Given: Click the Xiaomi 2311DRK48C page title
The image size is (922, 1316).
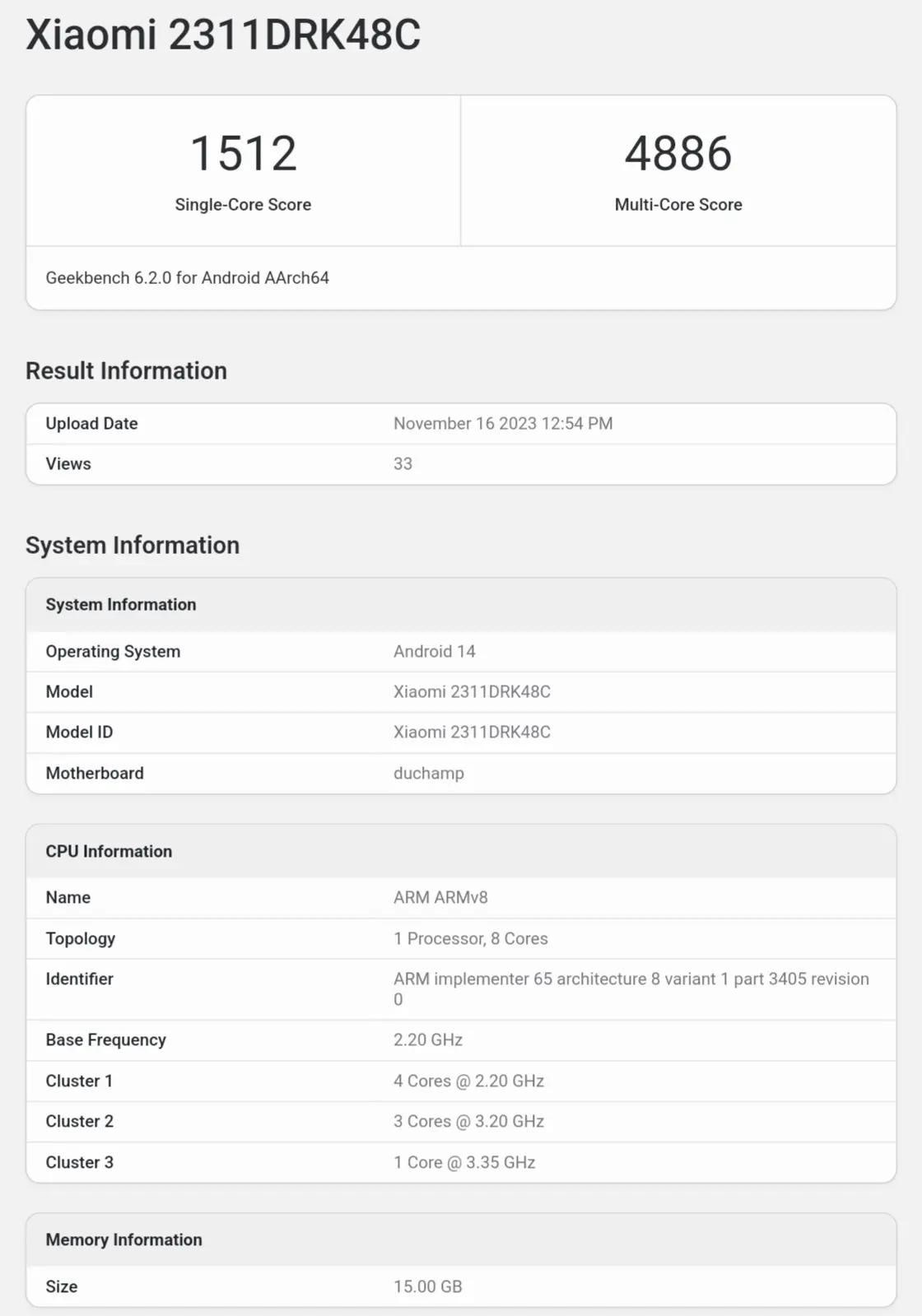Looking at the screenshot, I should pos(223,35).
